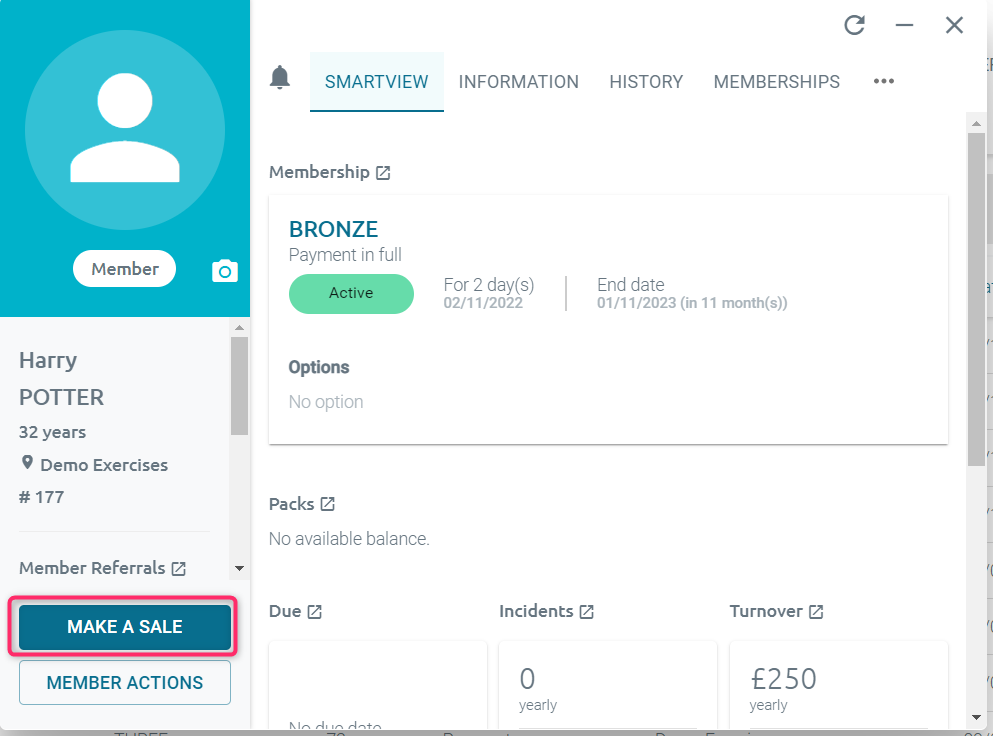The height and width of the screenshot is (736, 993).
Task: Open Turnover external link icon
Action: [x=816, y=612]
